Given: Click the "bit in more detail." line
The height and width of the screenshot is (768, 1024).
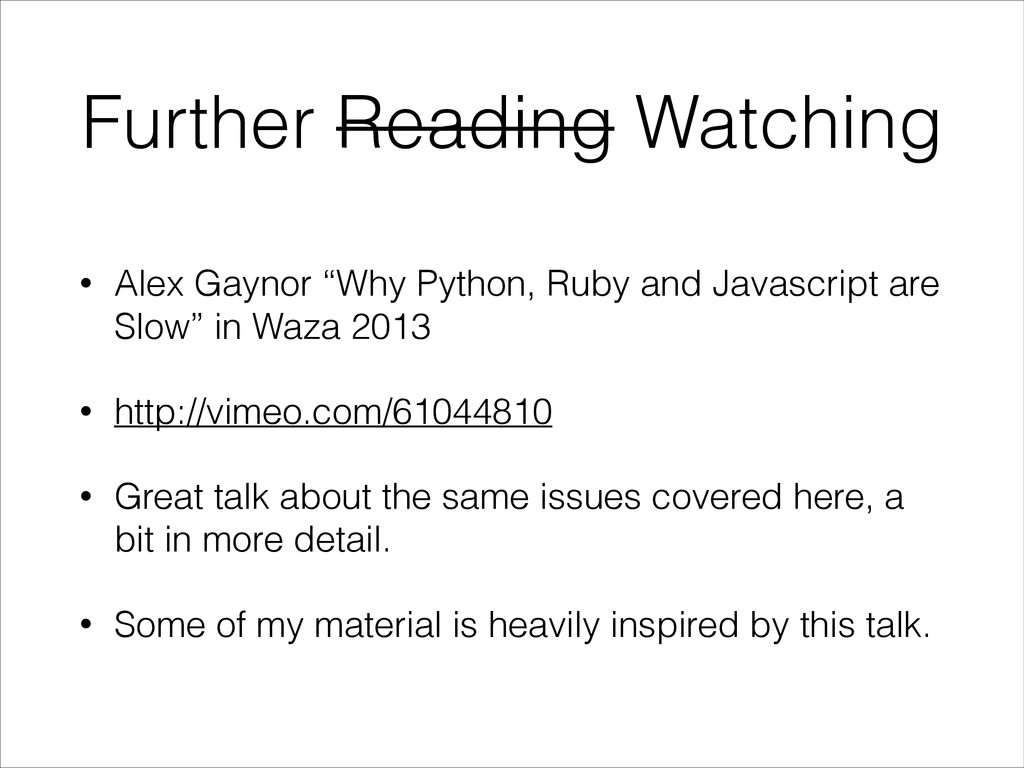Looking at the screenshot, I should (252, 539).
